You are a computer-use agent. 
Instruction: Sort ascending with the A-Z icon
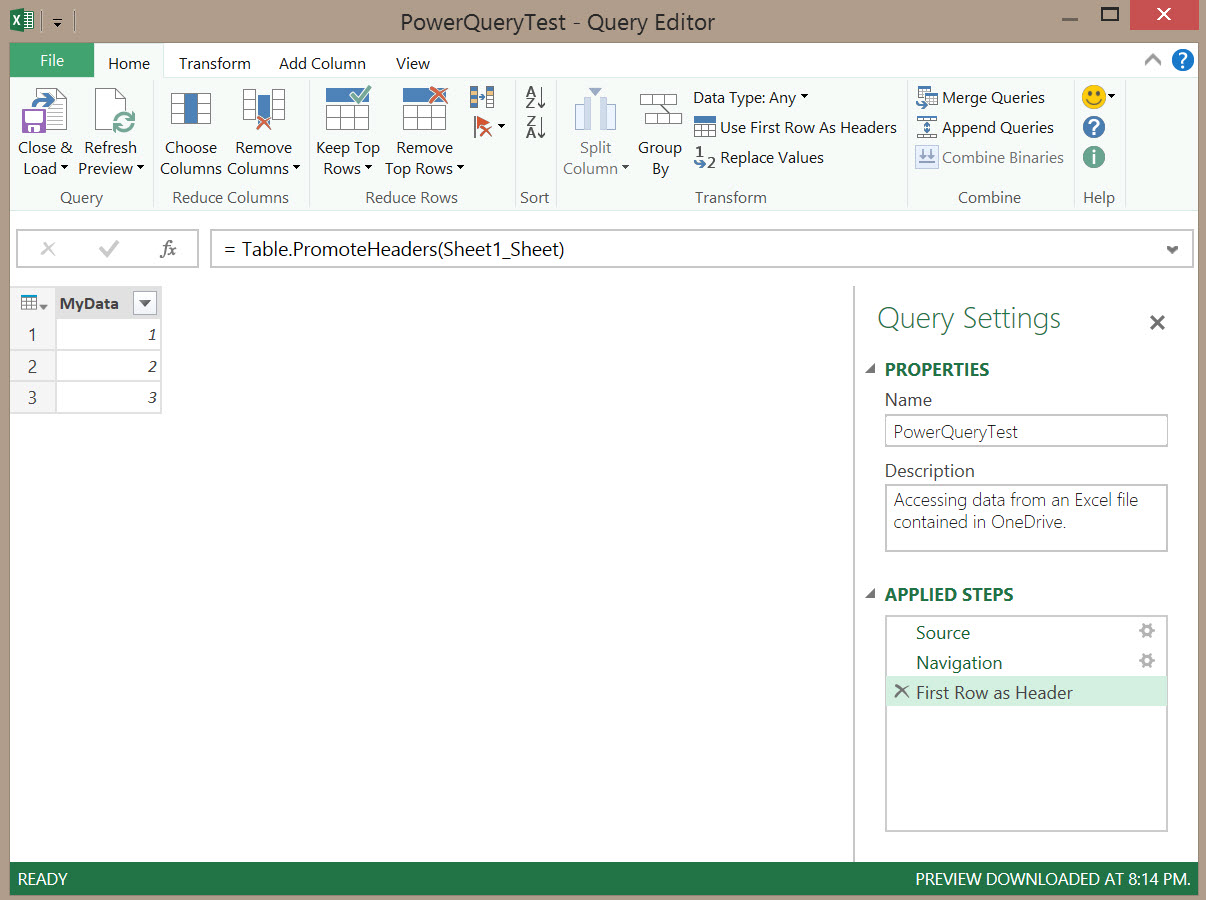coord(535,97)
